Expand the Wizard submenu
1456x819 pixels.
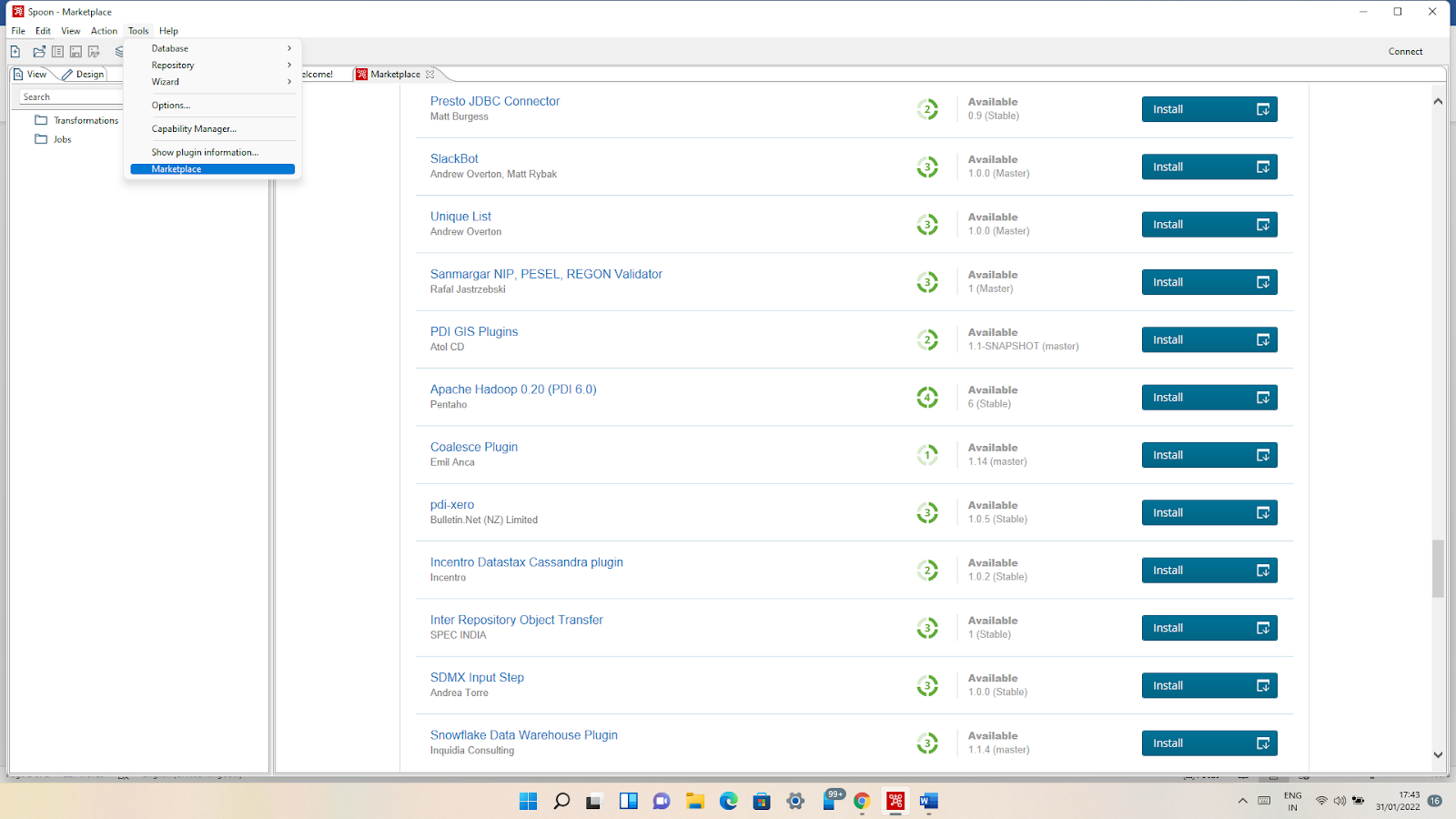coord(213,82)
